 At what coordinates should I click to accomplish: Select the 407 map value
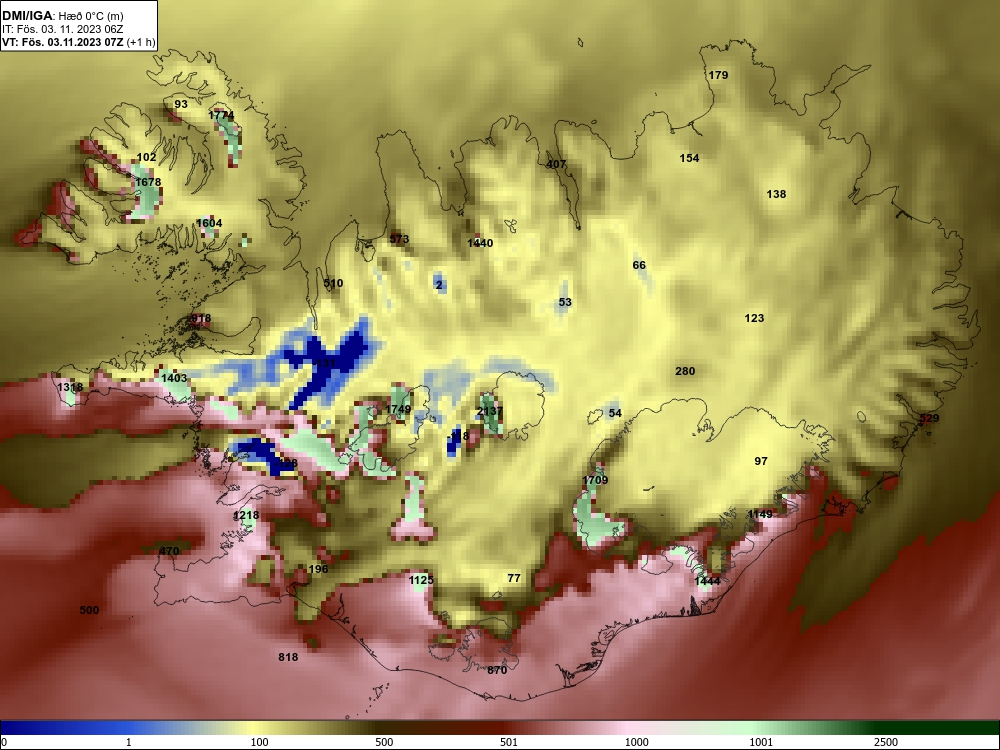(556, 164)
